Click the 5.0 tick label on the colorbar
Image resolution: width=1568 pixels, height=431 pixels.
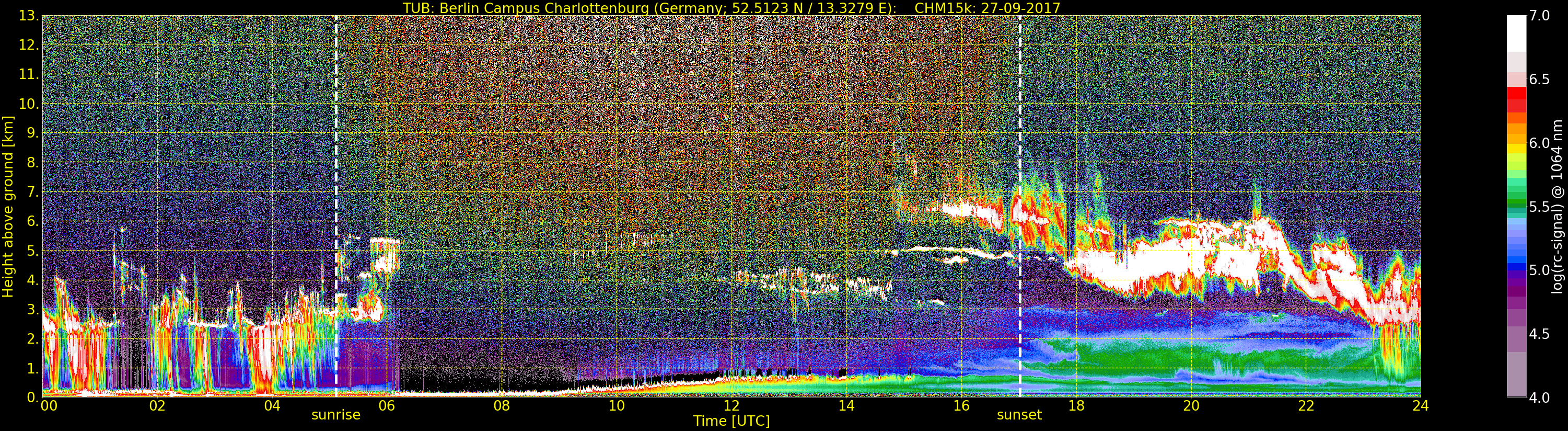coord(1540,270)
